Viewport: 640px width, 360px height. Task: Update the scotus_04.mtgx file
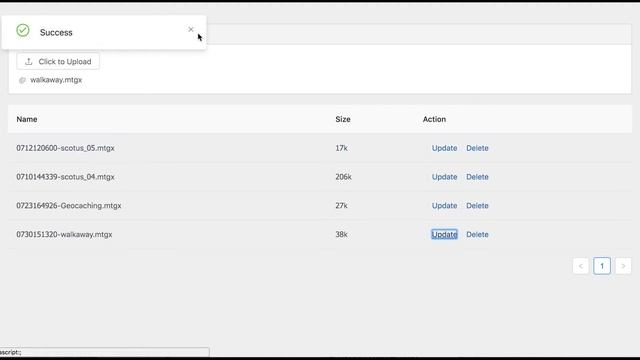tap(444, 177)
